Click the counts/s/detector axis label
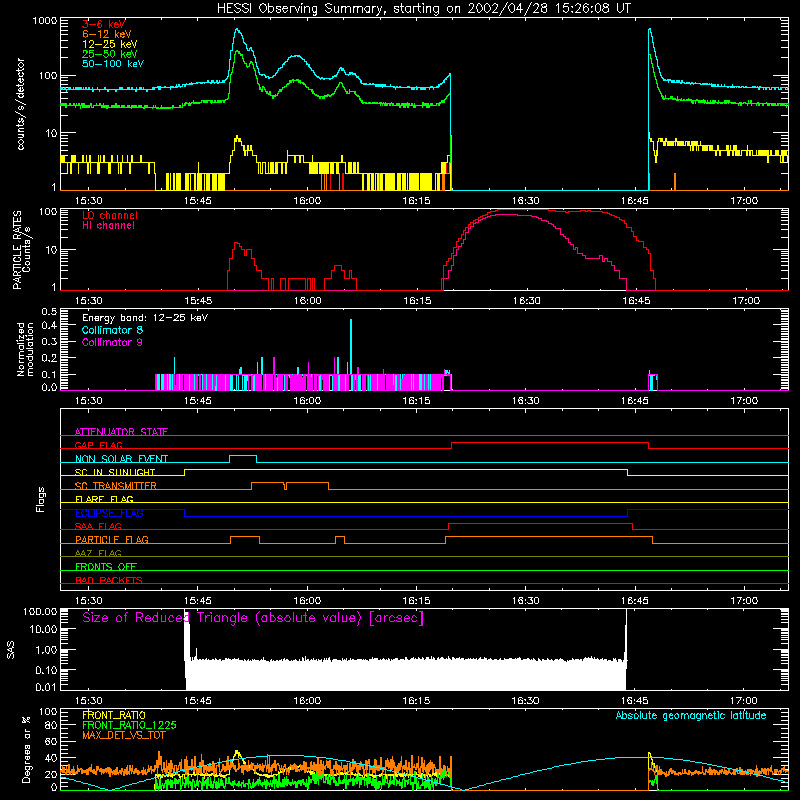The image size is (800, 800). [x=20, y=104]
